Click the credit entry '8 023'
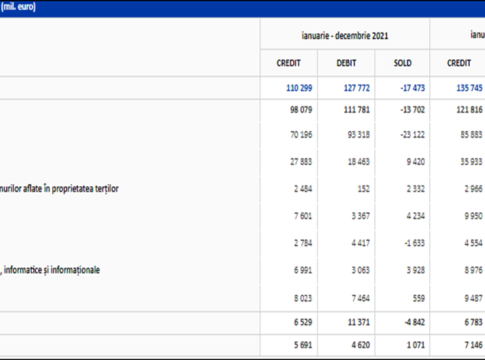The image size is (485, 360). pos(303,298)
